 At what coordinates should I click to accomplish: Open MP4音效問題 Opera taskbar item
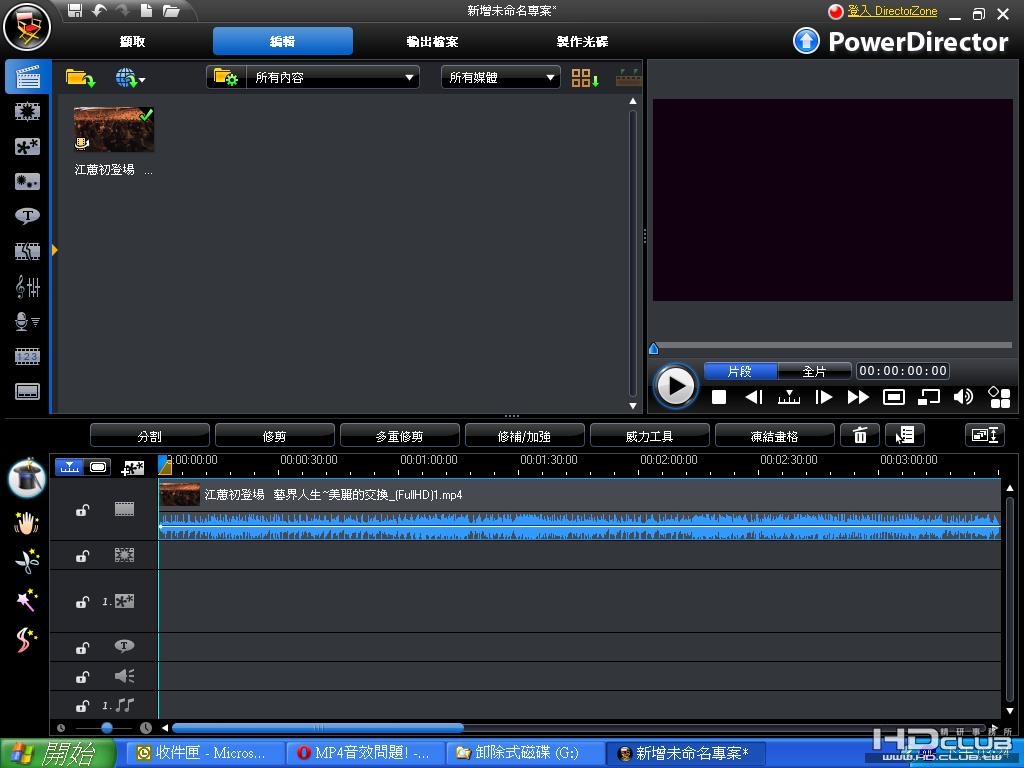pos(366,753)
